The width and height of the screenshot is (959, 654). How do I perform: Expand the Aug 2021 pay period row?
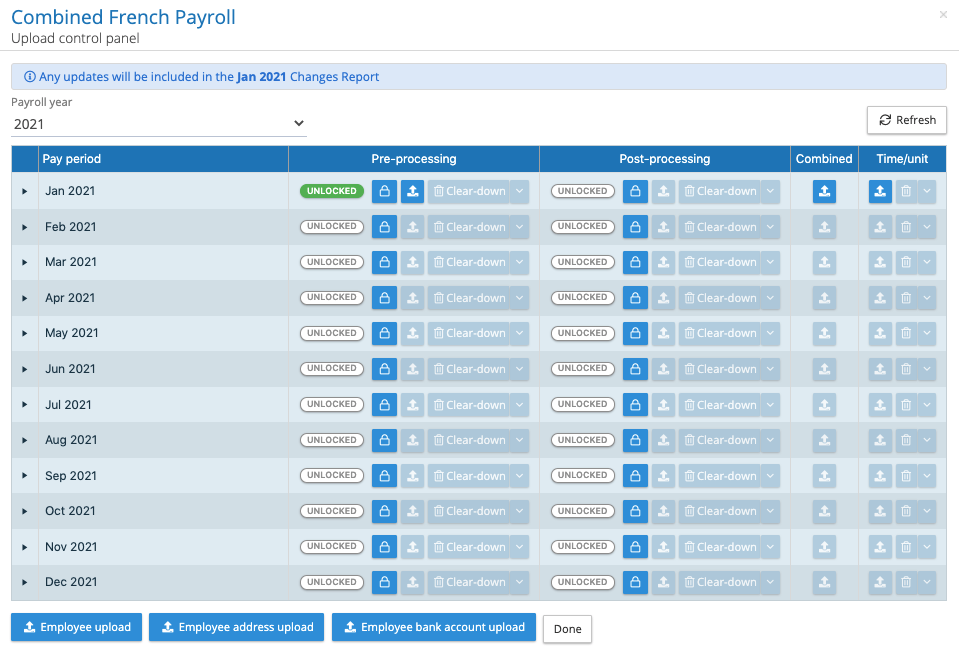coord(25,440)
